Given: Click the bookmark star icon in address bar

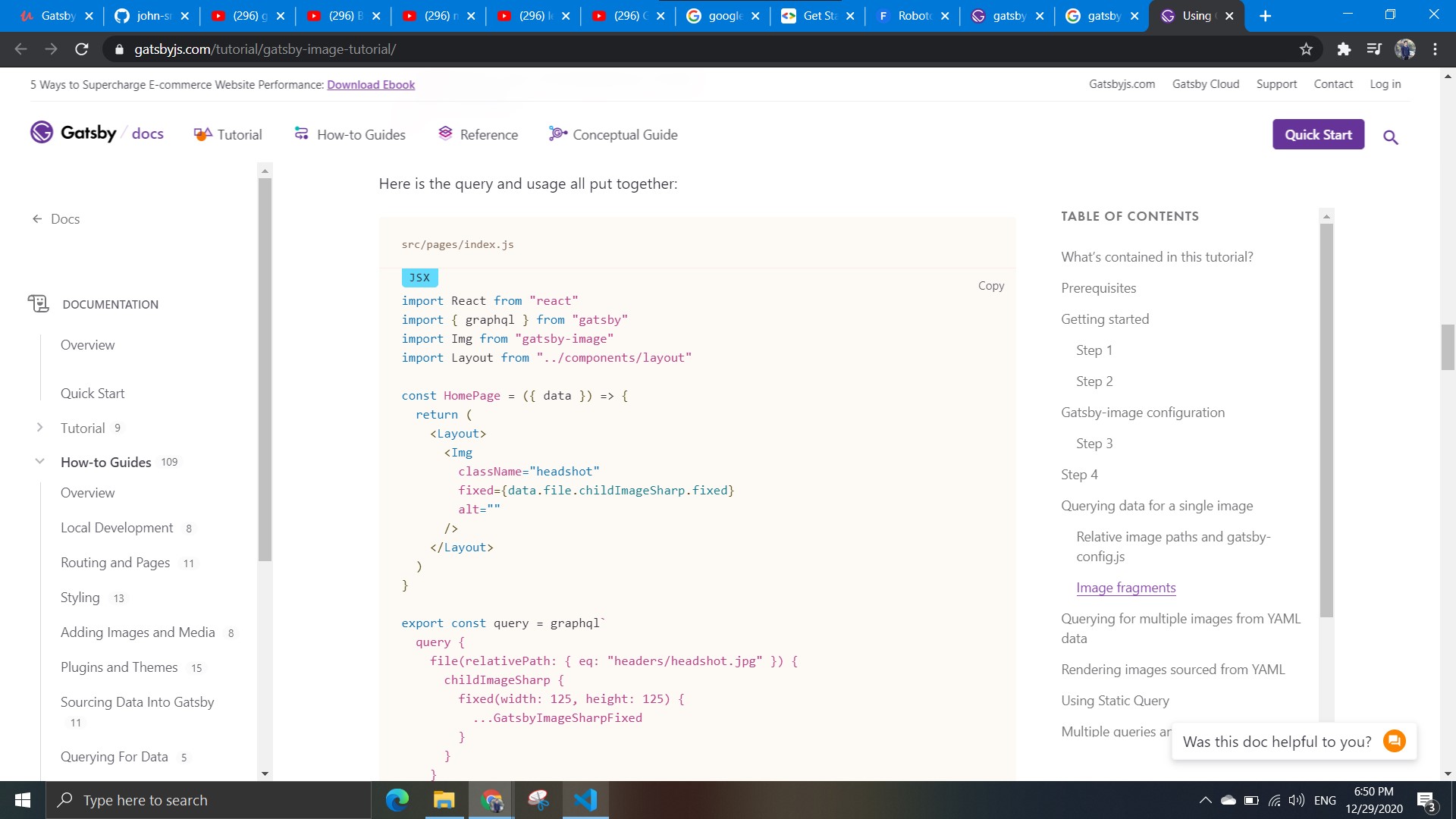Looking at the screenshot, I should coord(1306,49).
